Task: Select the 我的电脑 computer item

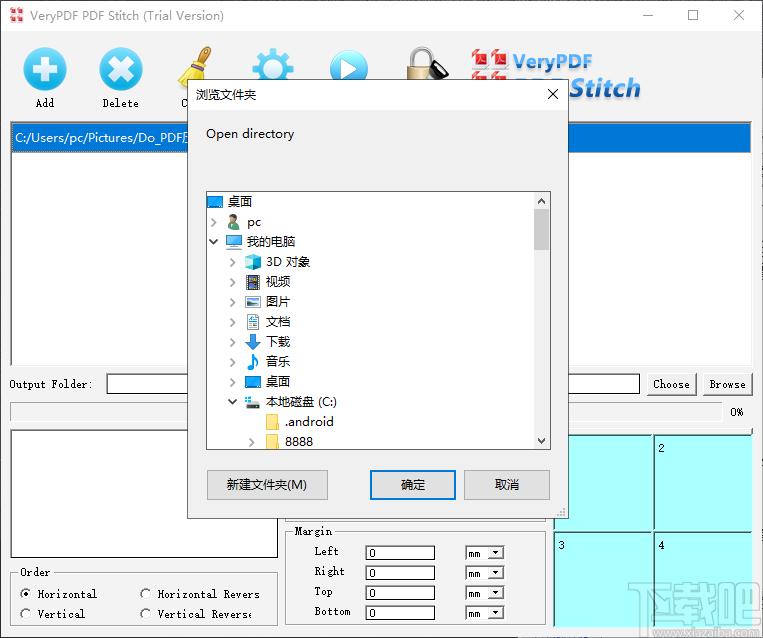Action: [271, 241]
